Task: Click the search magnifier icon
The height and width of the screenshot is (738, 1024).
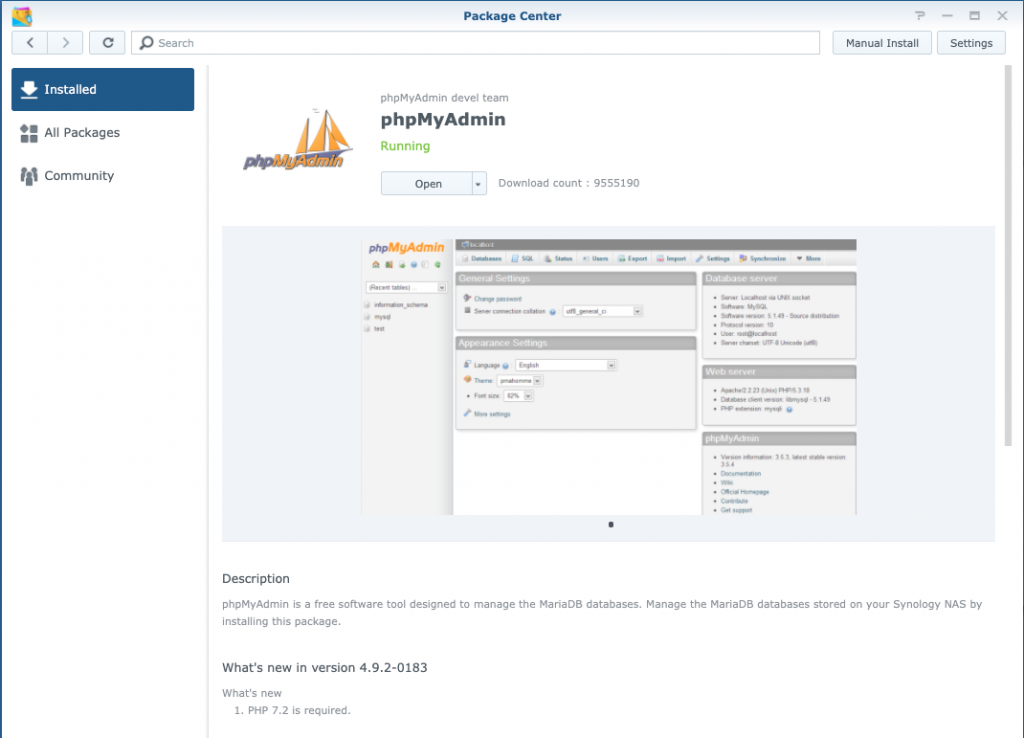Action: pos(147,43)
